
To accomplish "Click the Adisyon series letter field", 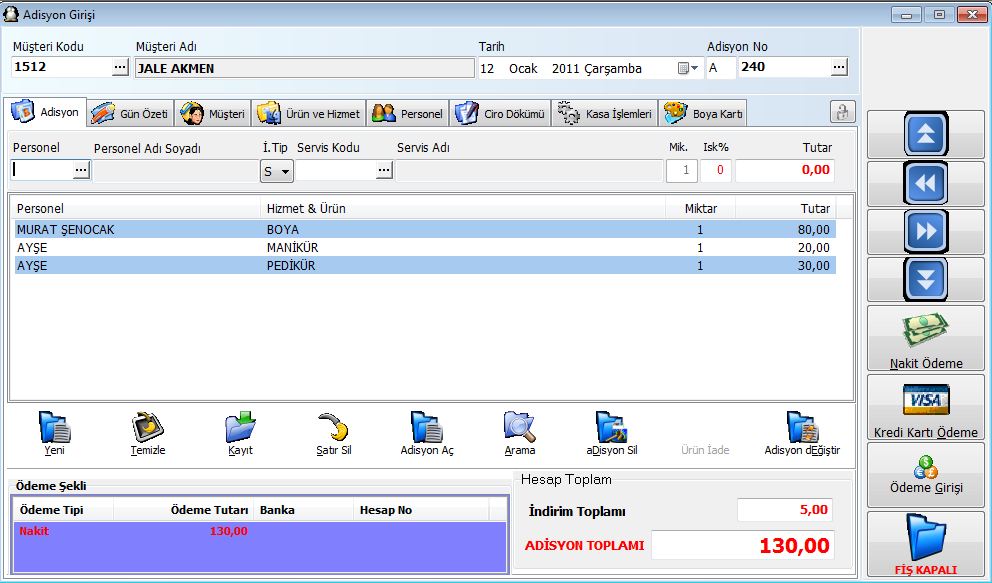I will tap(721, 68).
